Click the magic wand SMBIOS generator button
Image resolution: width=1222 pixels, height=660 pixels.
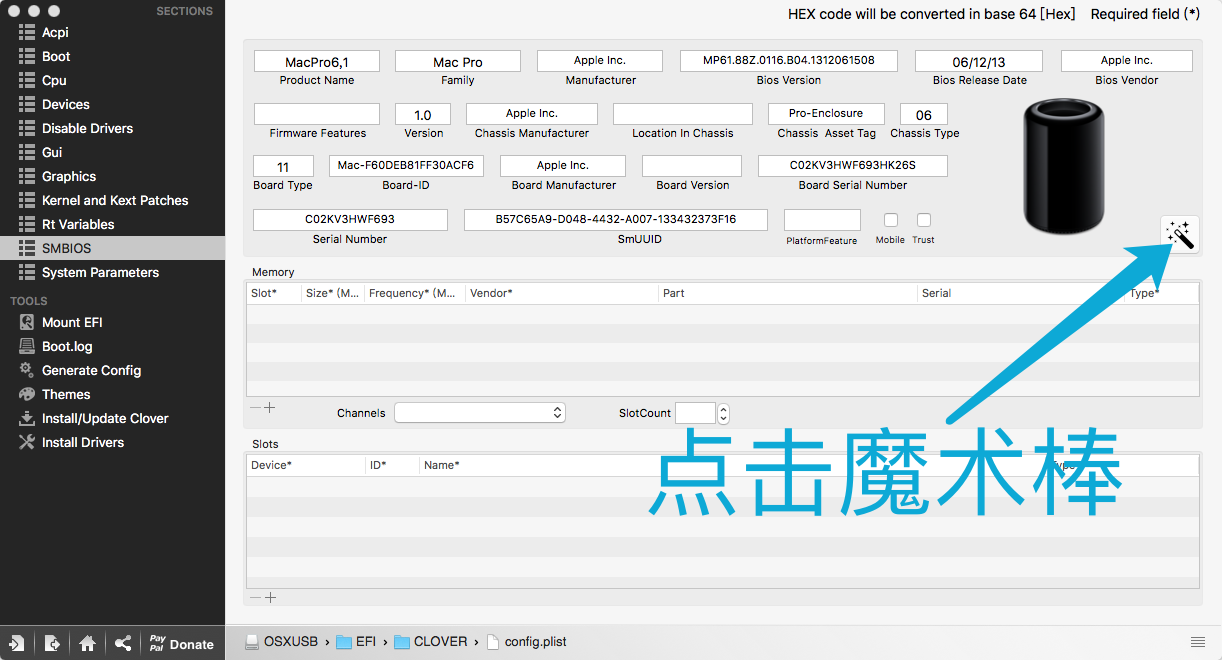pyautogui.click(x=1180, y=235)
